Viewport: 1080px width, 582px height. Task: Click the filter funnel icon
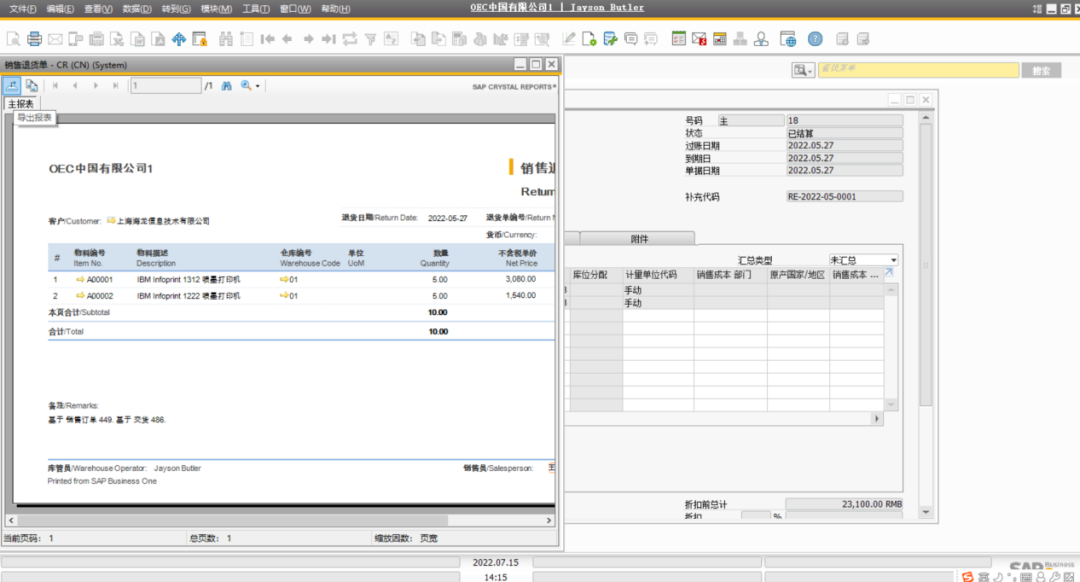(x=371, y=39)
